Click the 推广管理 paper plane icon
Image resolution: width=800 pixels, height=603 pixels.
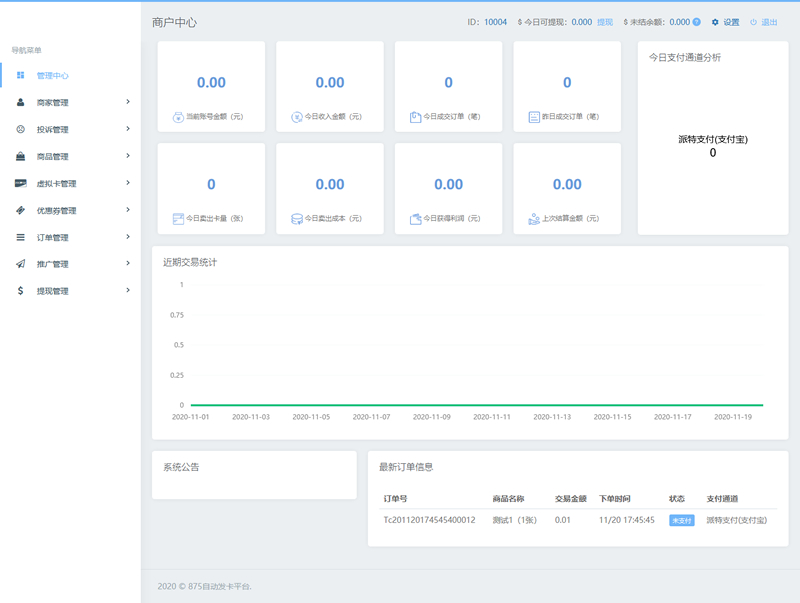(21, 265)
